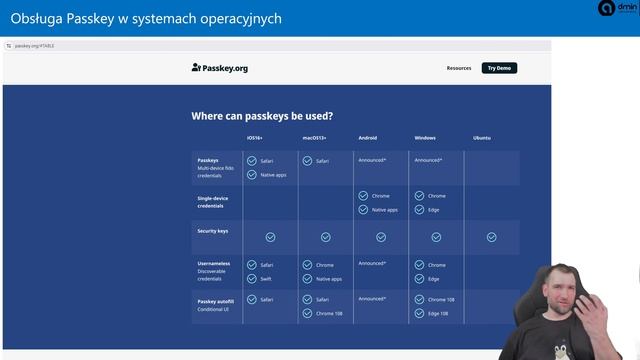Click the site settings icon in address bar
This screenshot has height=360, width=640.
9,46
